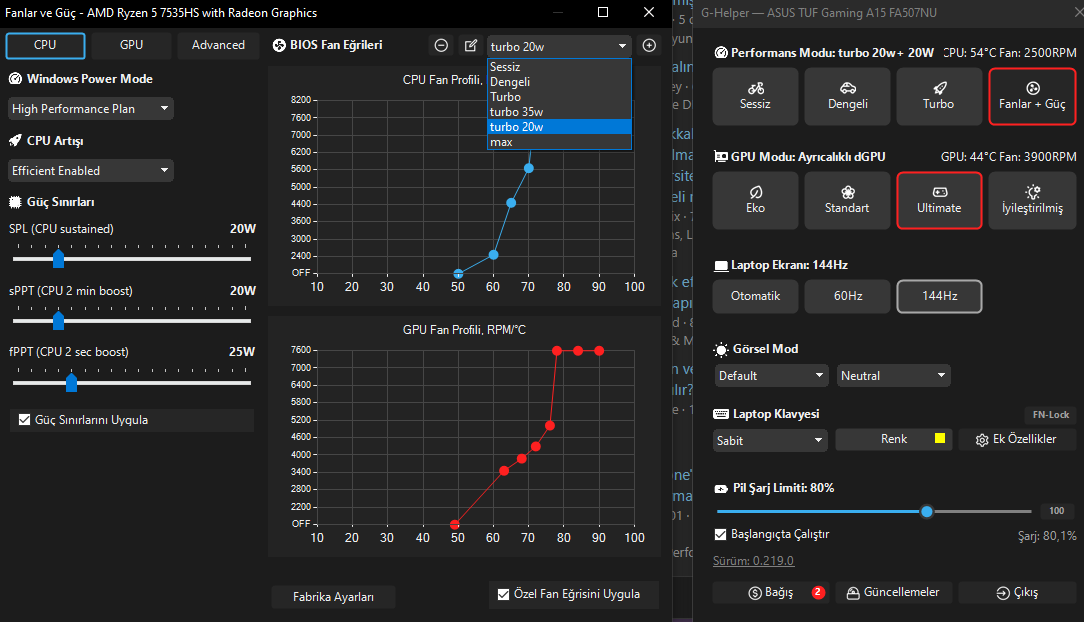Choose Turbo in the profile list
The image size is (1084, 622).
(x=559, y=97)
